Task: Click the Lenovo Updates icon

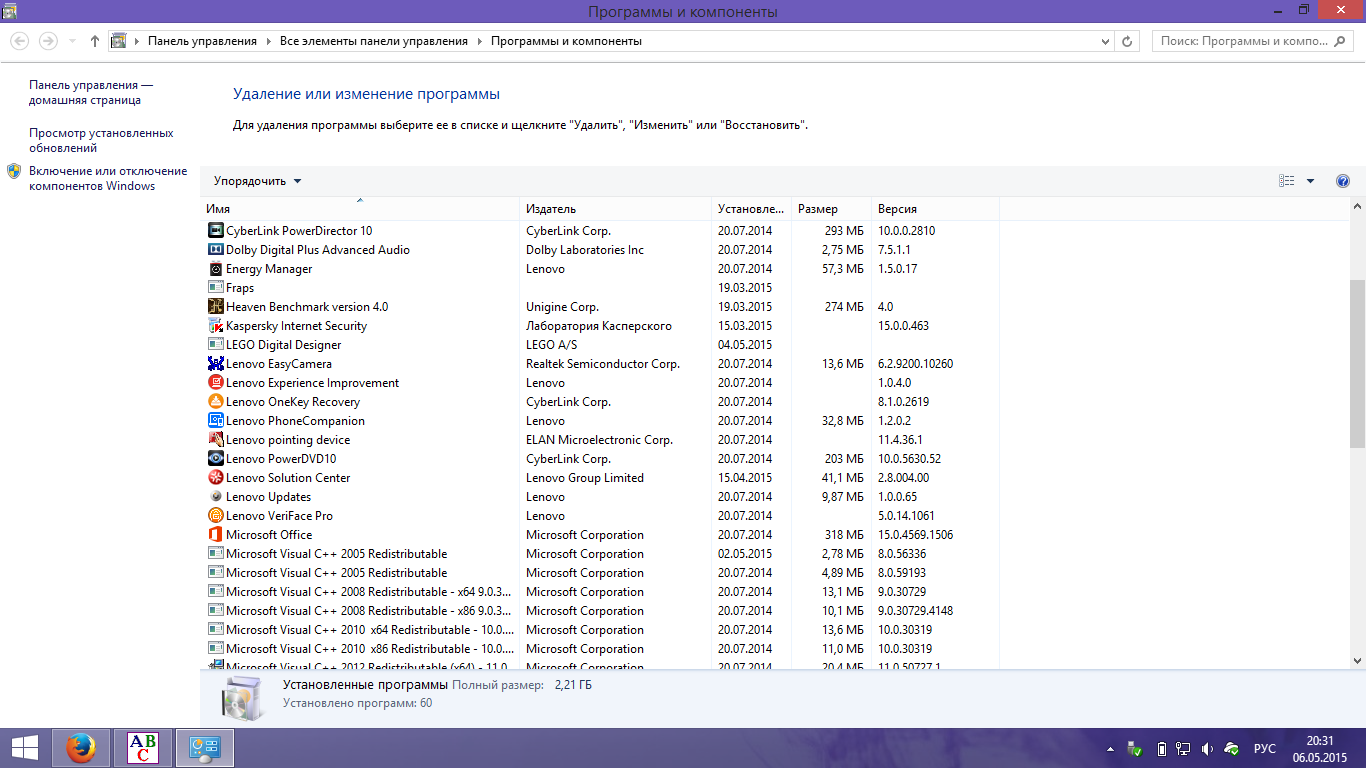Action: coord(215,497)
